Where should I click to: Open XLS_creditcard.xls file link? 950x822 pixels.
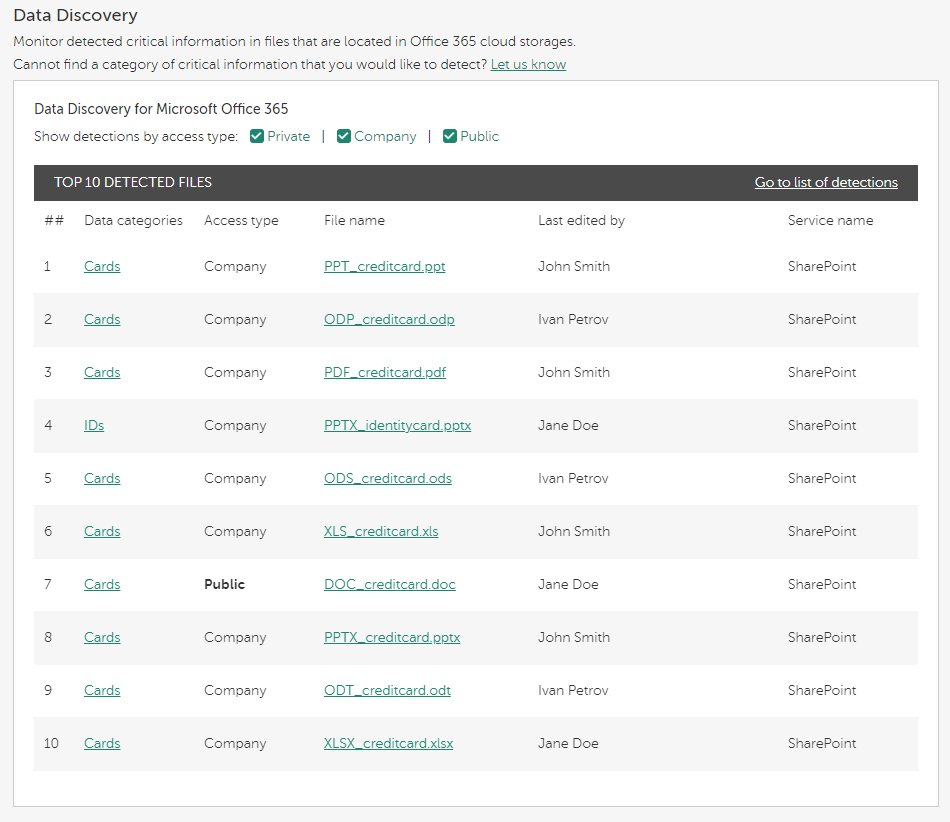tap(381, 531)
